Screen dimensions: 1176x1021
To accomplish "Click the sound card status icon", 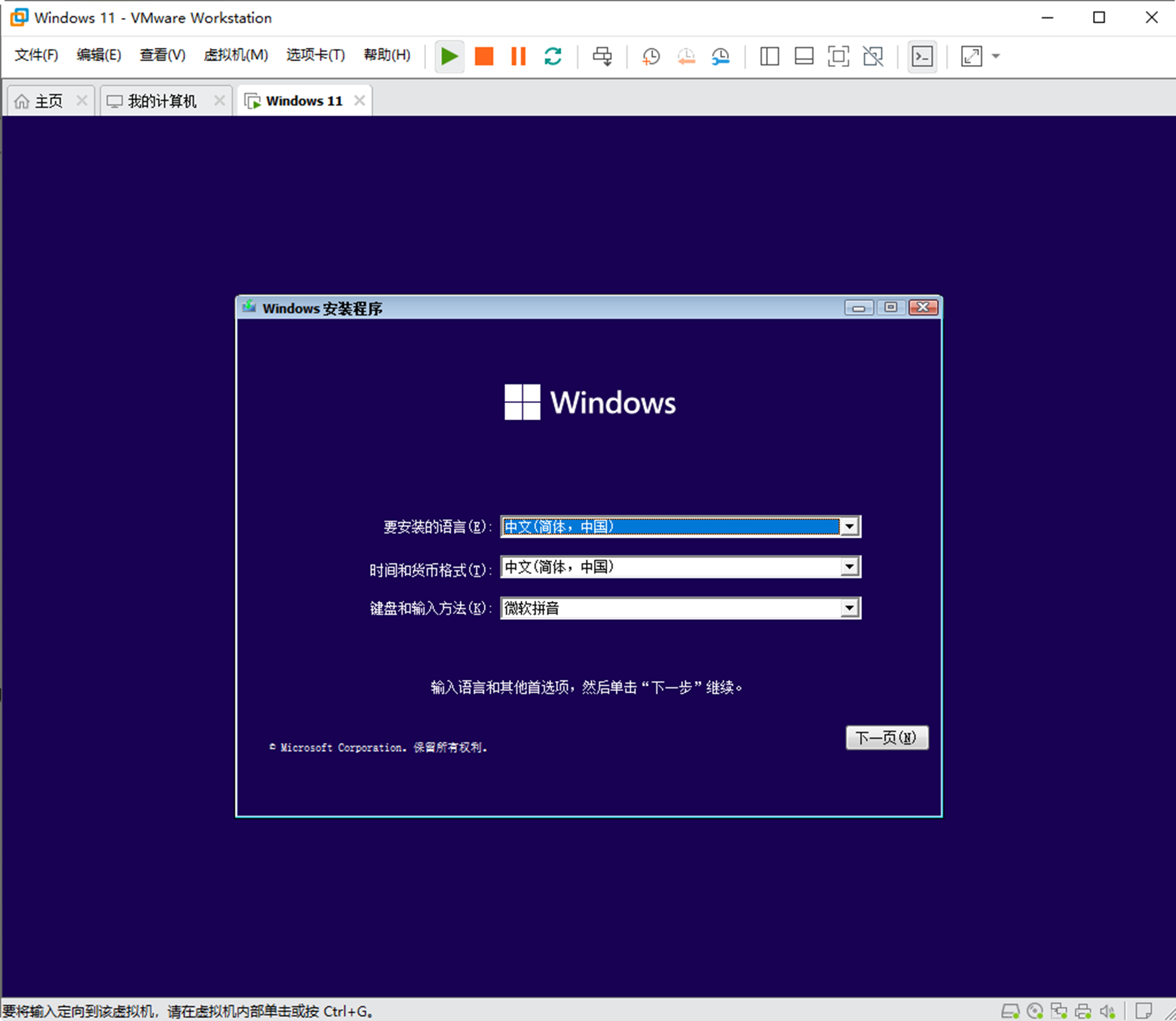I will pos(1107,1011).
